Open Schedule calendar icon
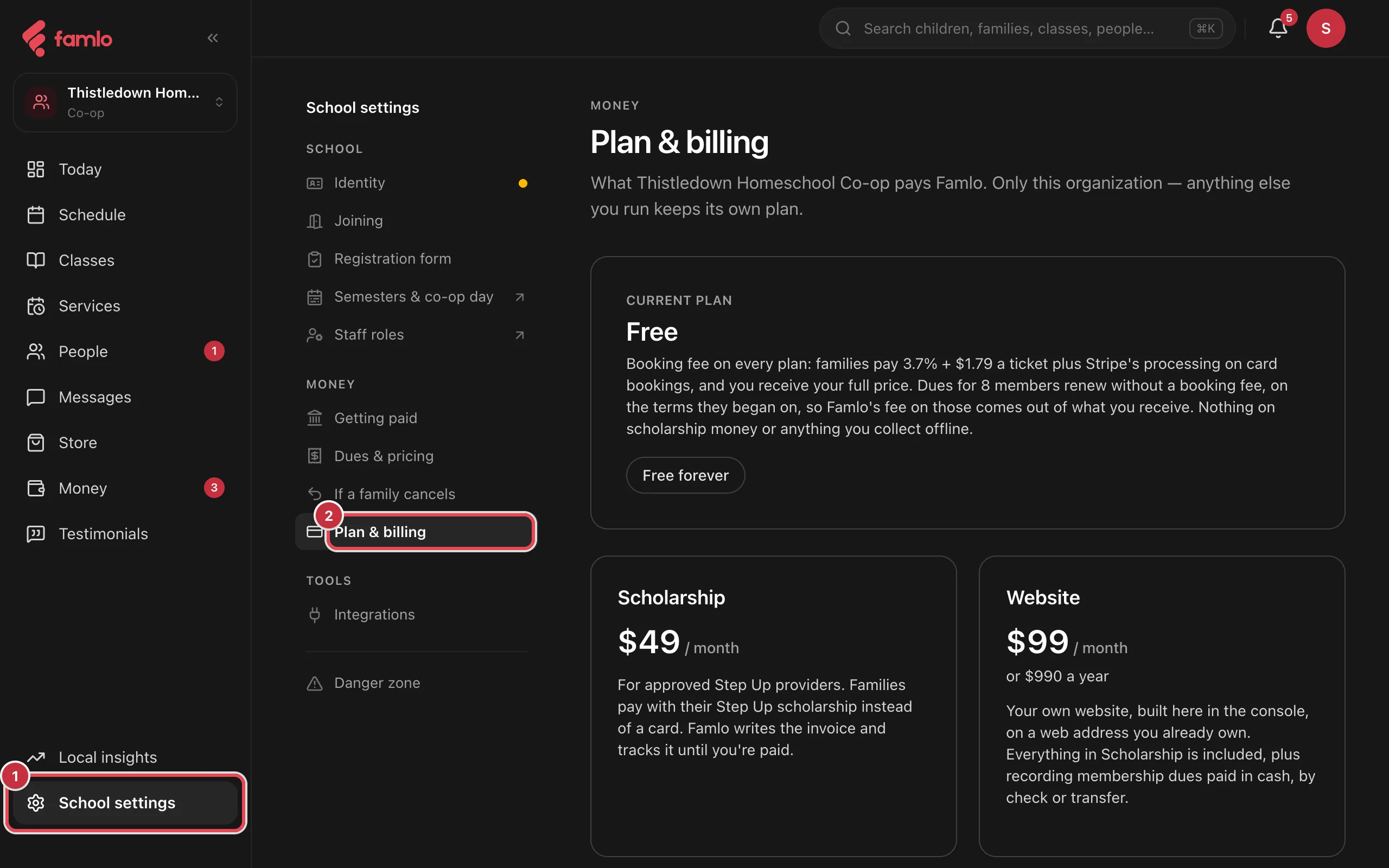The height and width of the screenshot is (868, 1389). pos(36,215)
